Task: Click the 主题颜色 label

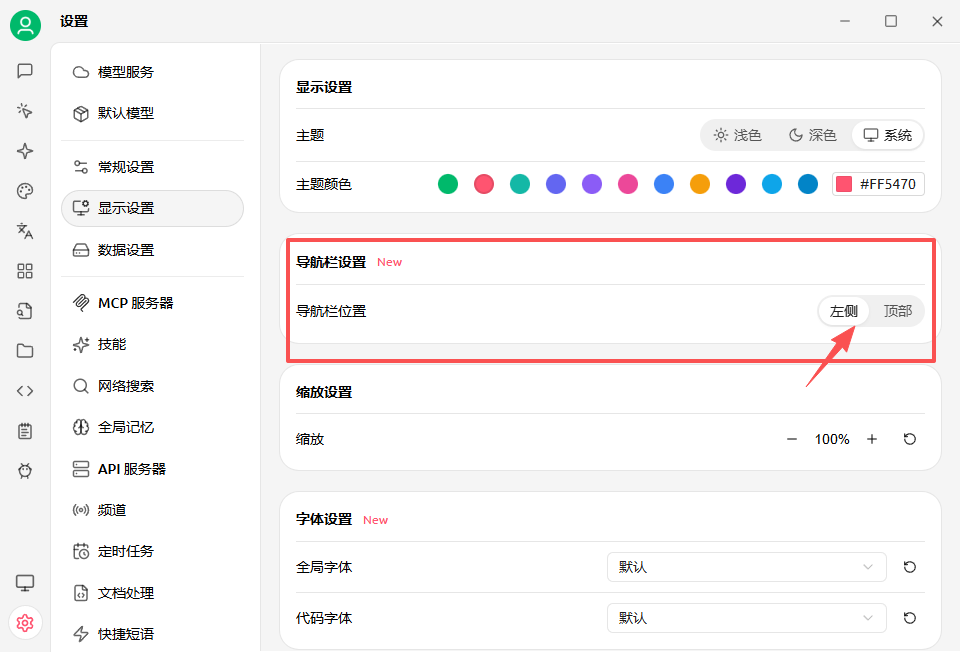Action: point(324,184)
